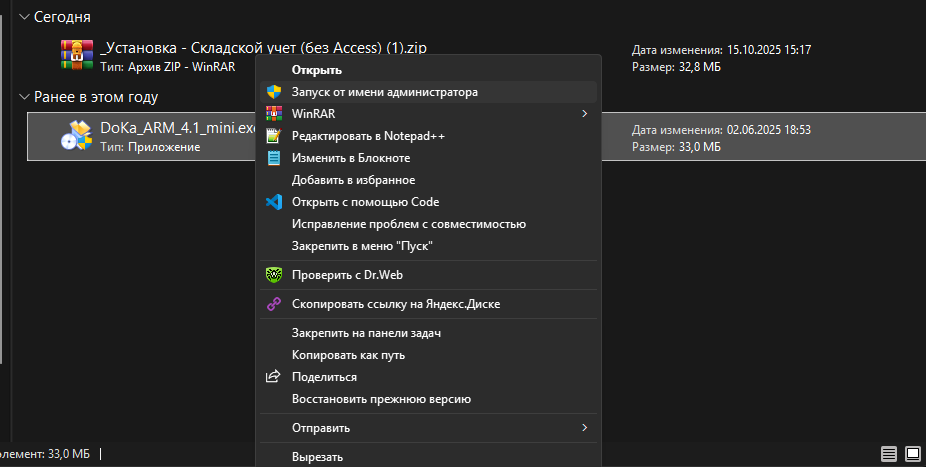Viewport: 926px width, 467px height.
Task: Click the UAC shield icon for administrator launch
Action: 273,92
